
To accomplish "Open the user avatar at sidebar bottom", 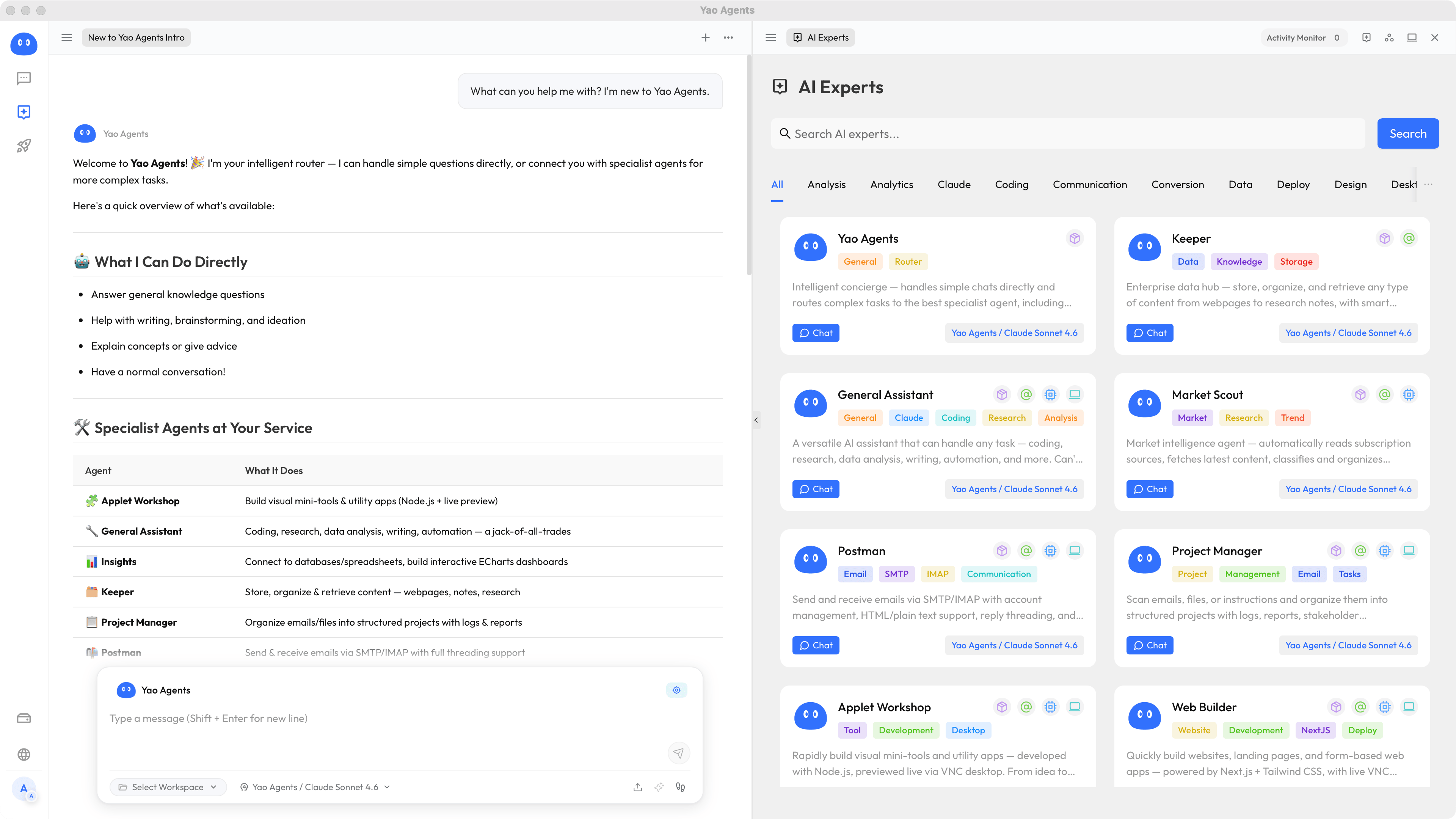I will [x=24, y=789].
